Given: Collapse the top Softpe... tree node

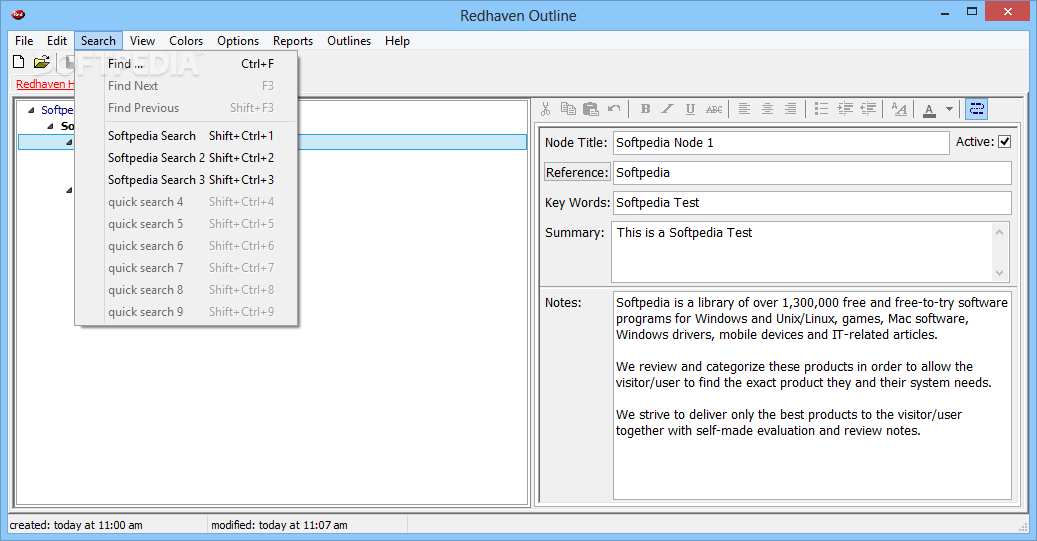Looking at the screenshot, I should point(31,110).
